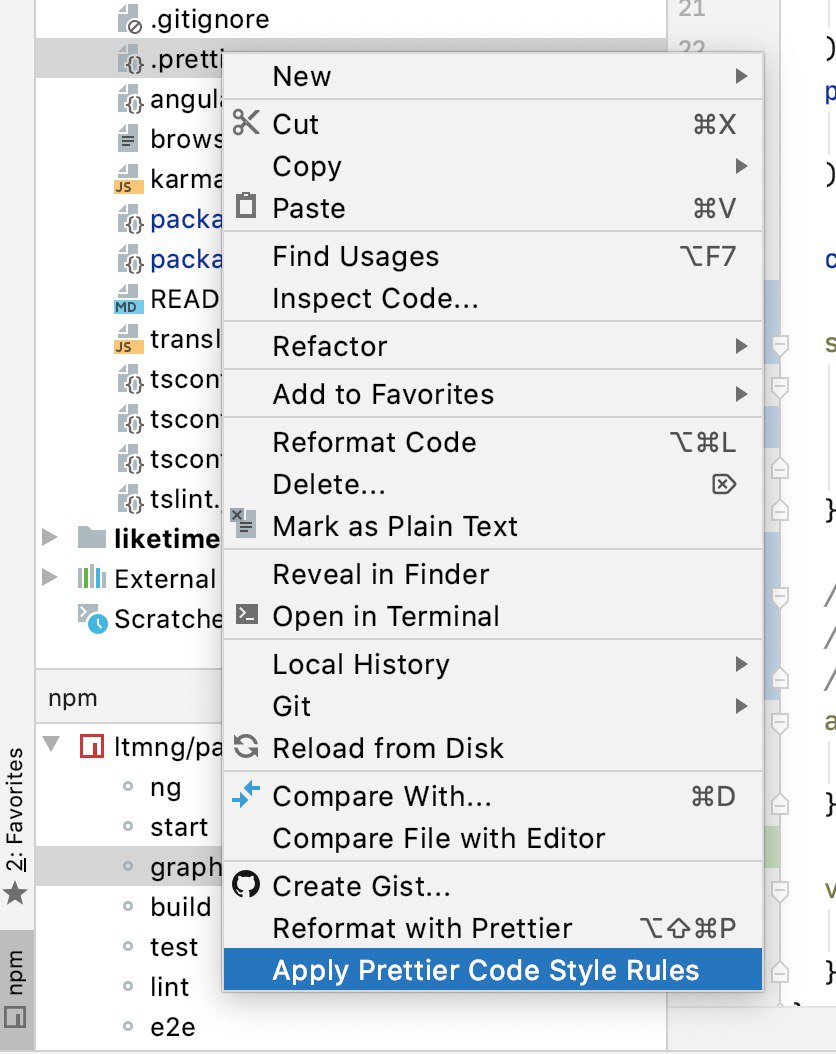Select Reformat Code menu entry
The image size is (836, 1054).
pos(493,442)
